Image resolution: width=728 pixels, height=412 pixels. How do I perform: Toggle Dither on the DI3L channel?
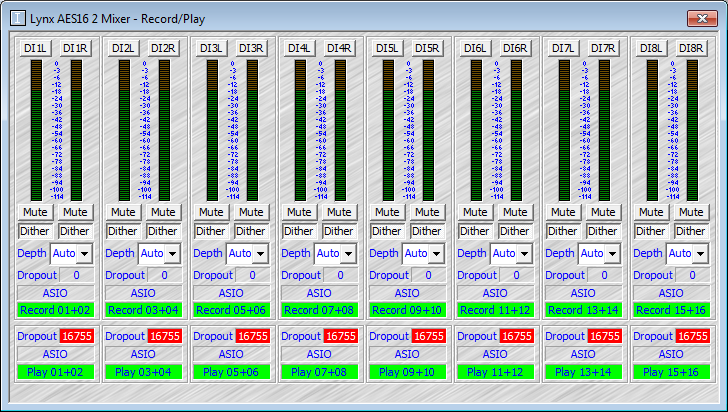(x=211, y=231)
